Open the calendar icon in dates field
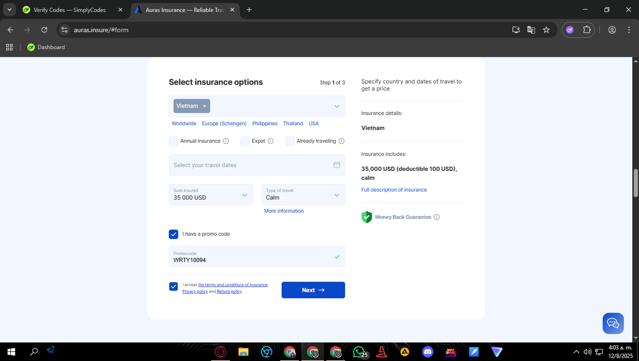 (x=337, y=165)
